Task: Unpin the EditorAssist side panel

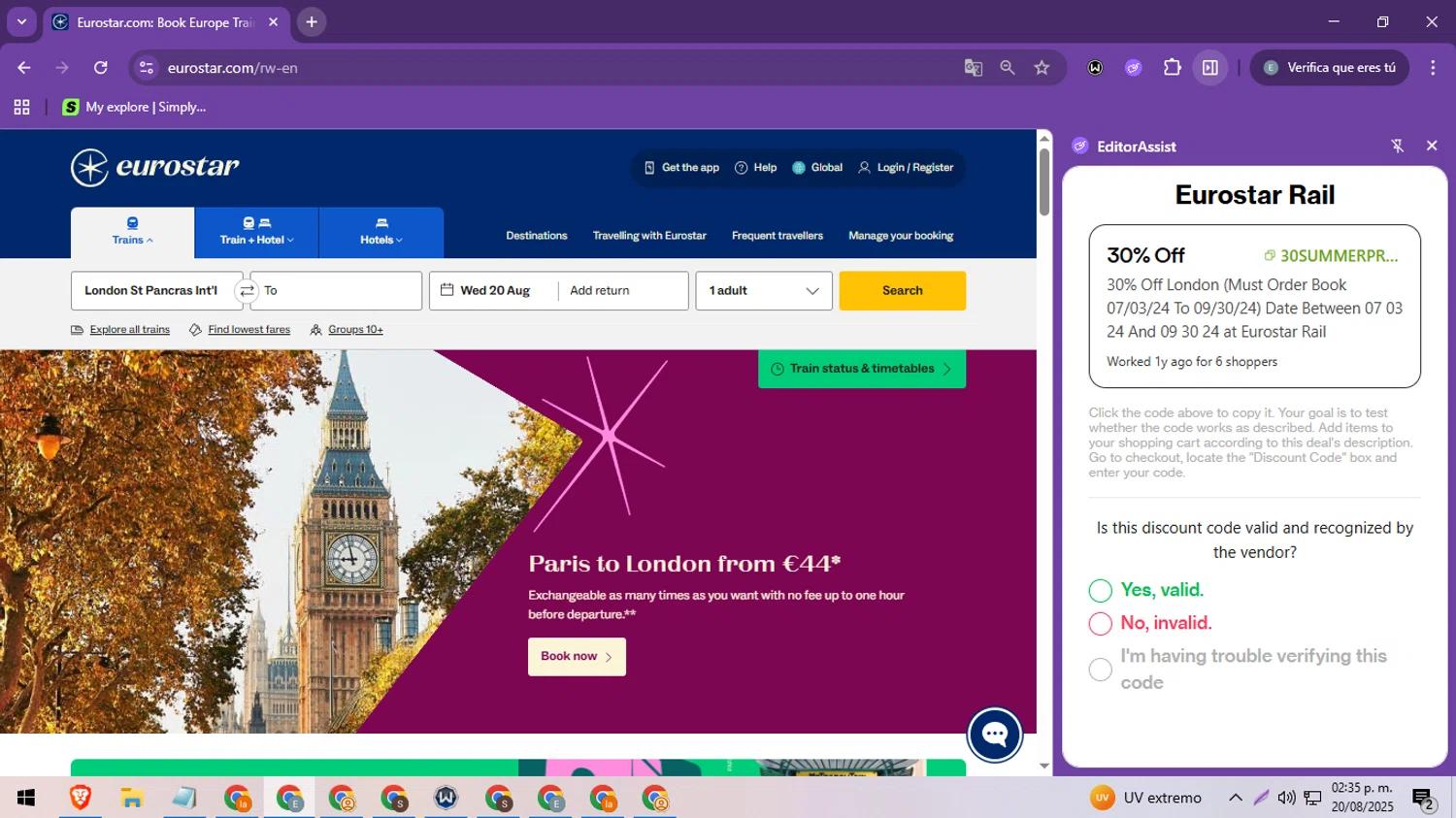Action: (1398, 146)
